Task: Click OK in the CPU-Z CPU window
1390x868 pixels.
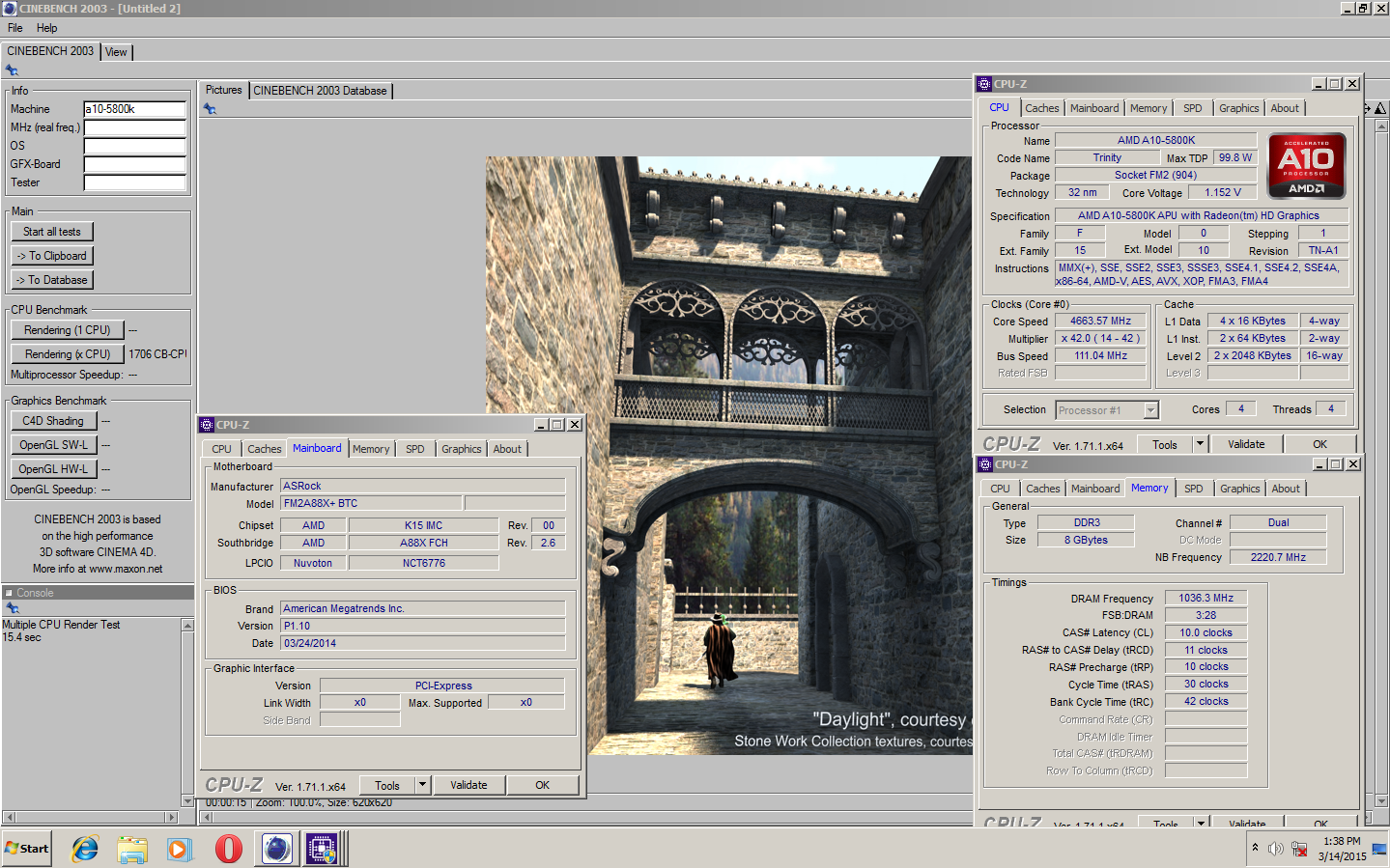Action: pyautogui.click(x=1319, y=444)
